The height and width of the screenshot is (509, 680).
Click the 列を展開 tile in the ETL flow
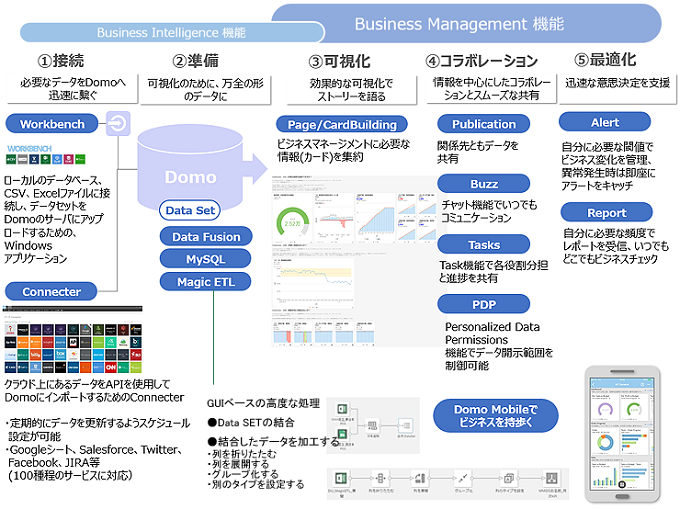(420, 479)
